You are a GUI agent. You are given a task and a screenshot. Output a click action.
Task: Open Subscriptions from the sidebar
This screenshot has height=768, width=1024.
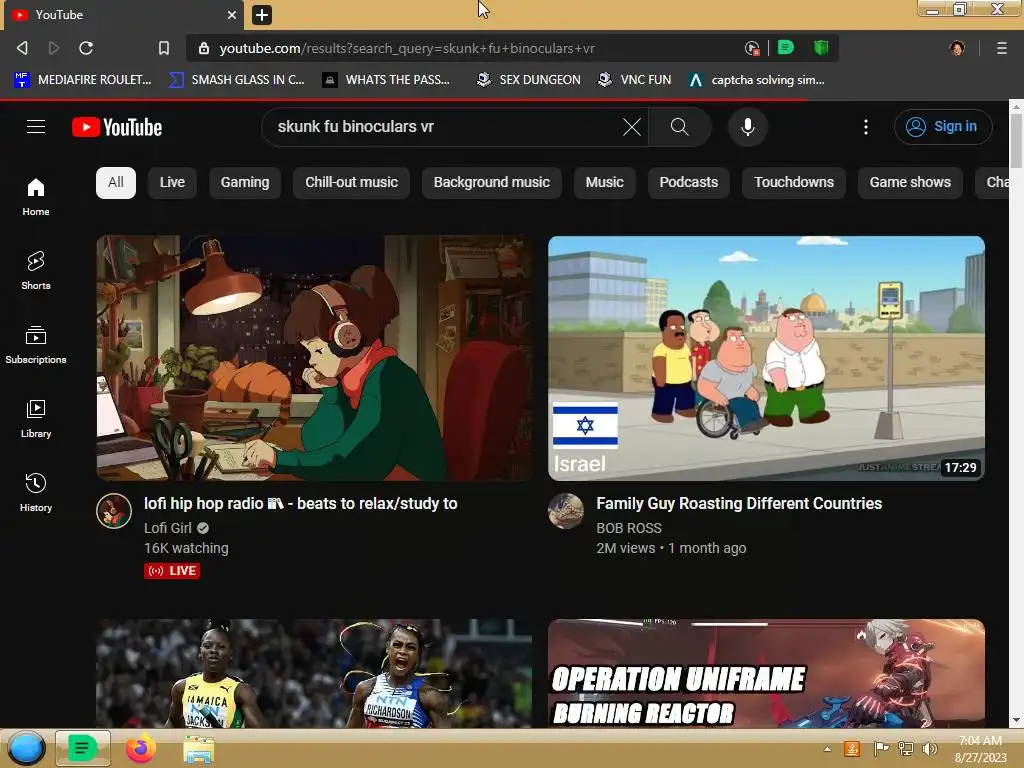click(36, 345)
